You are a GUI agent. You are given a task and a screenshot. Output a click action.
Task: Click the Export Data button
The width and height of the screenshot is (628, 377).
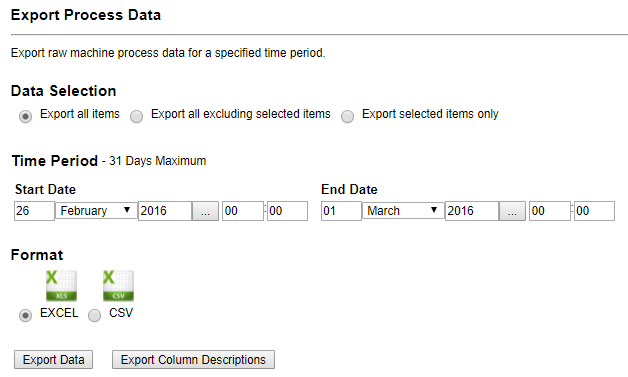pyautogui.click(x=53, y=359)
